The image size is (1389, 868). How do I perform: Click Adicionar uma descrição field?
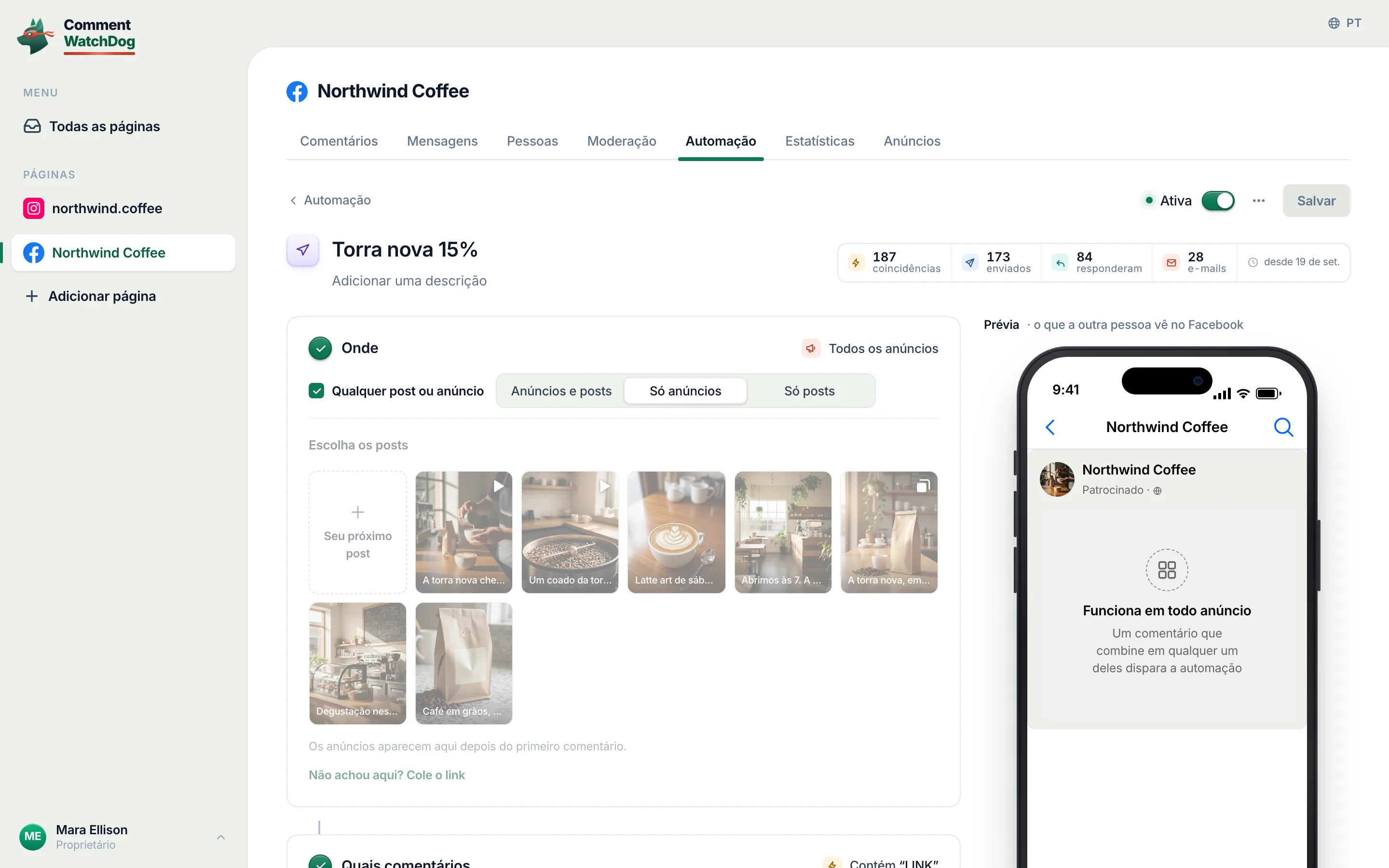pyautogui.click(x=409, y=281)
